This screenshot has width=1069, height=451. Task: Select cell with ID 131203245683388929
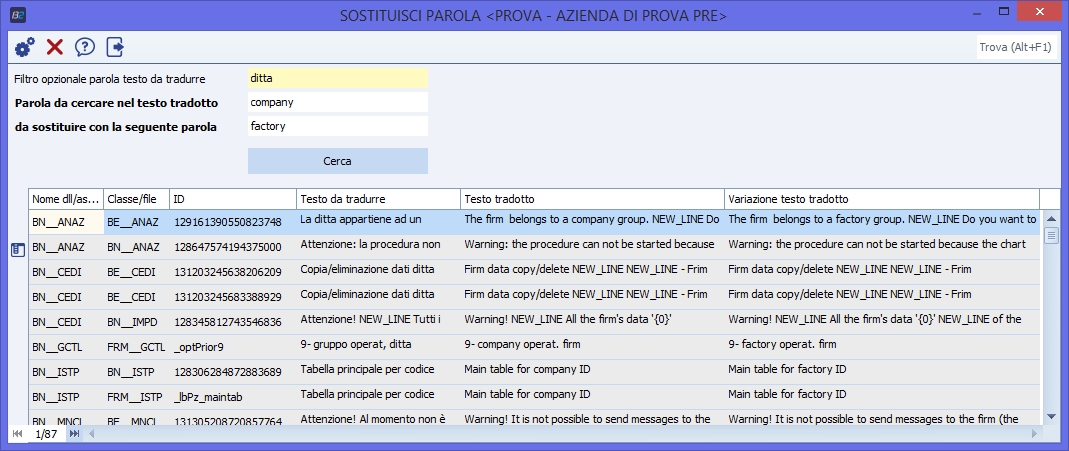tap(232, 296)
